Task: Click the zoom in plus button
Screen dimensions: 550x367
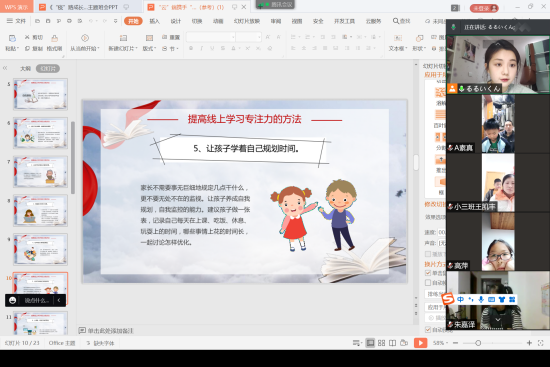Action: pos(529,343)
